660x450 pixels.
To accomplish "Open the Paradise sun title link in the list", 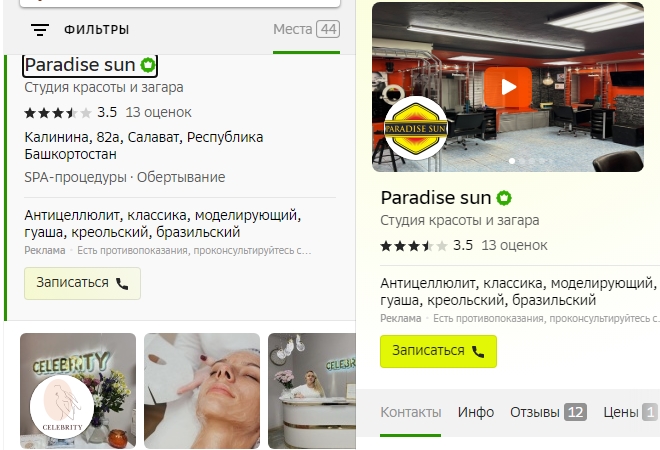I will click(80, 65).
